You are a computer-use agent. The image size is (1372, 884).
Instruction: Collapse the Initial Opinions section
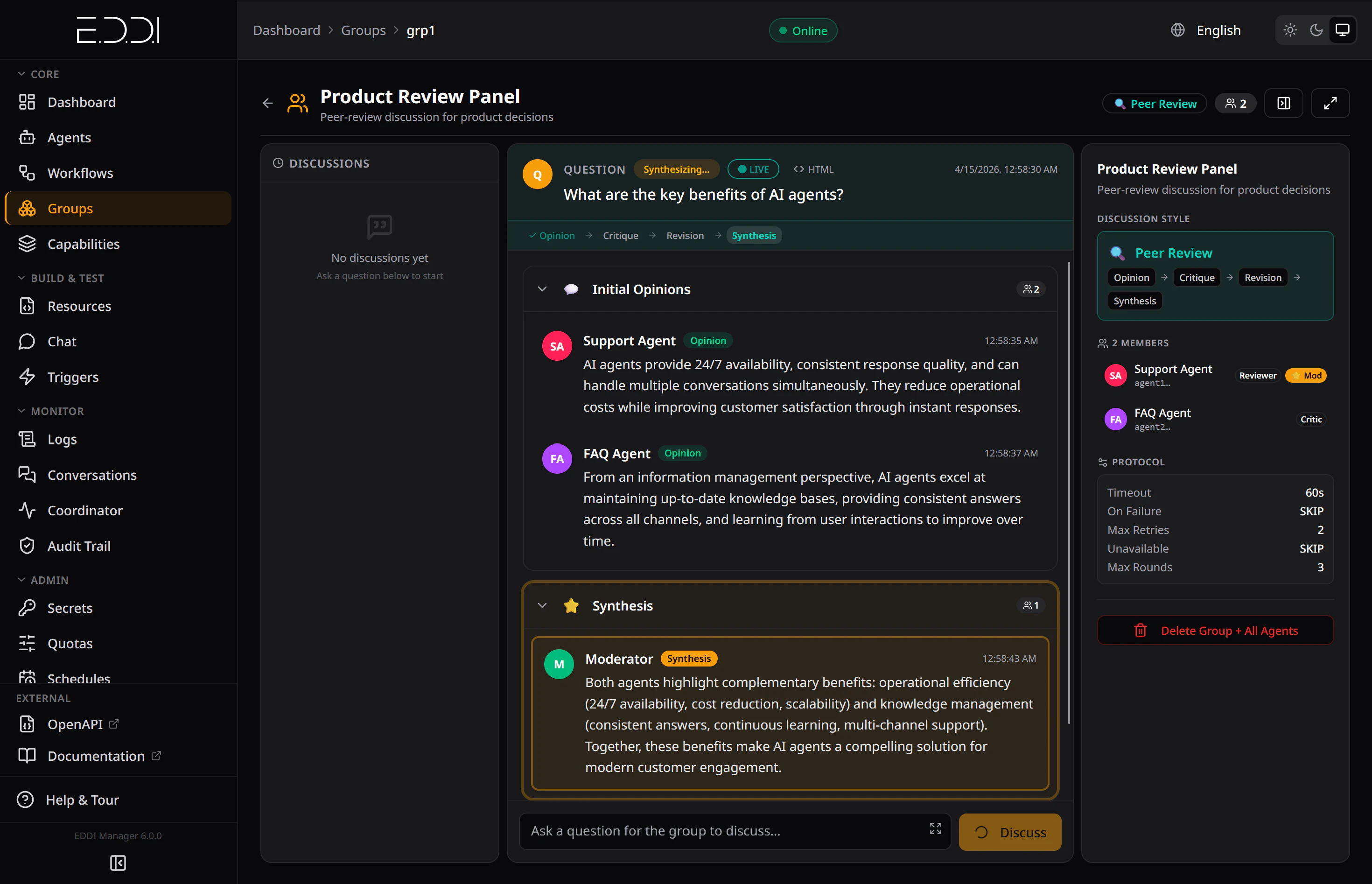coord(542,289)
